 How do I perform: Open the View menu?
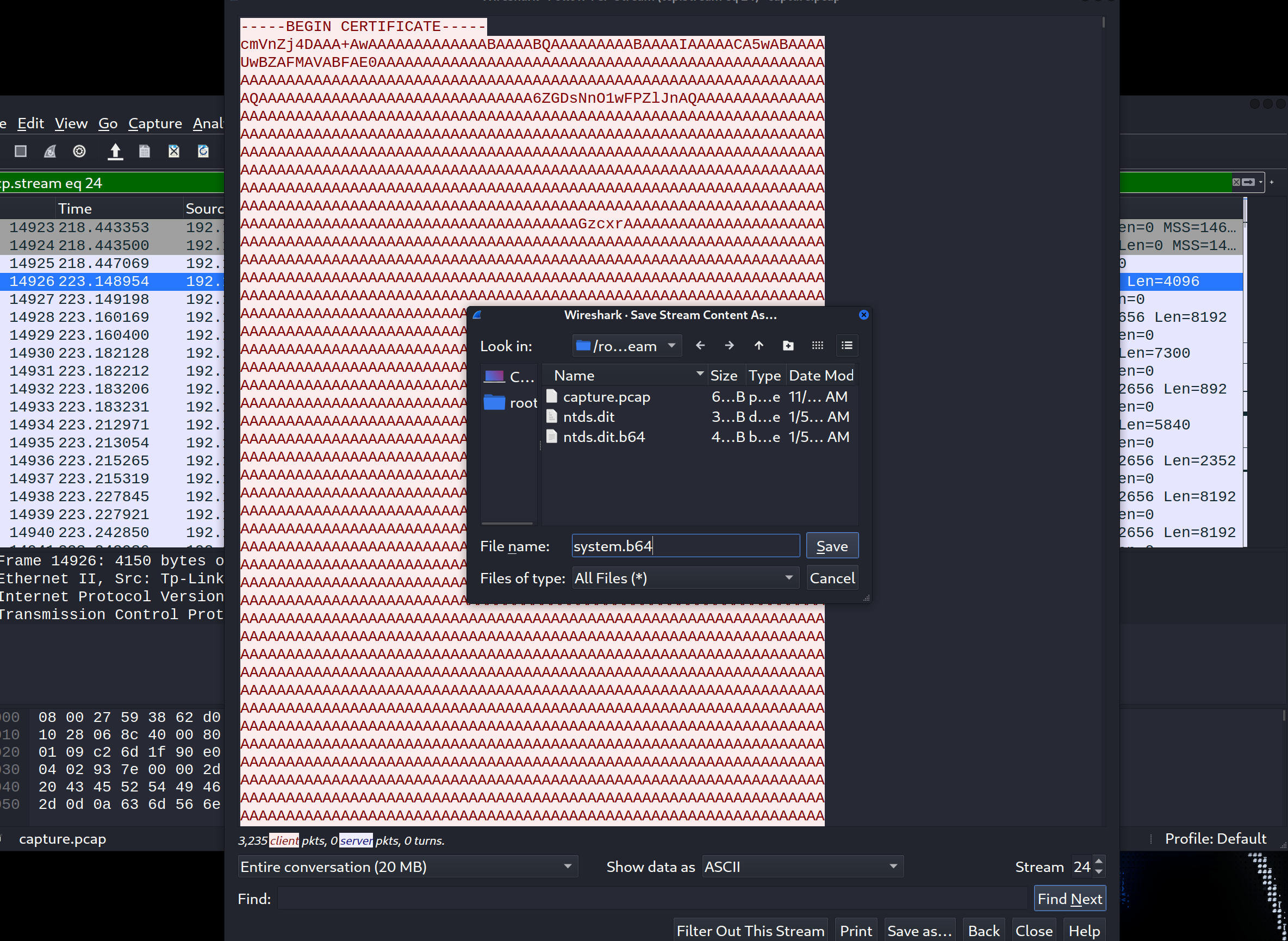click(71, 123)
